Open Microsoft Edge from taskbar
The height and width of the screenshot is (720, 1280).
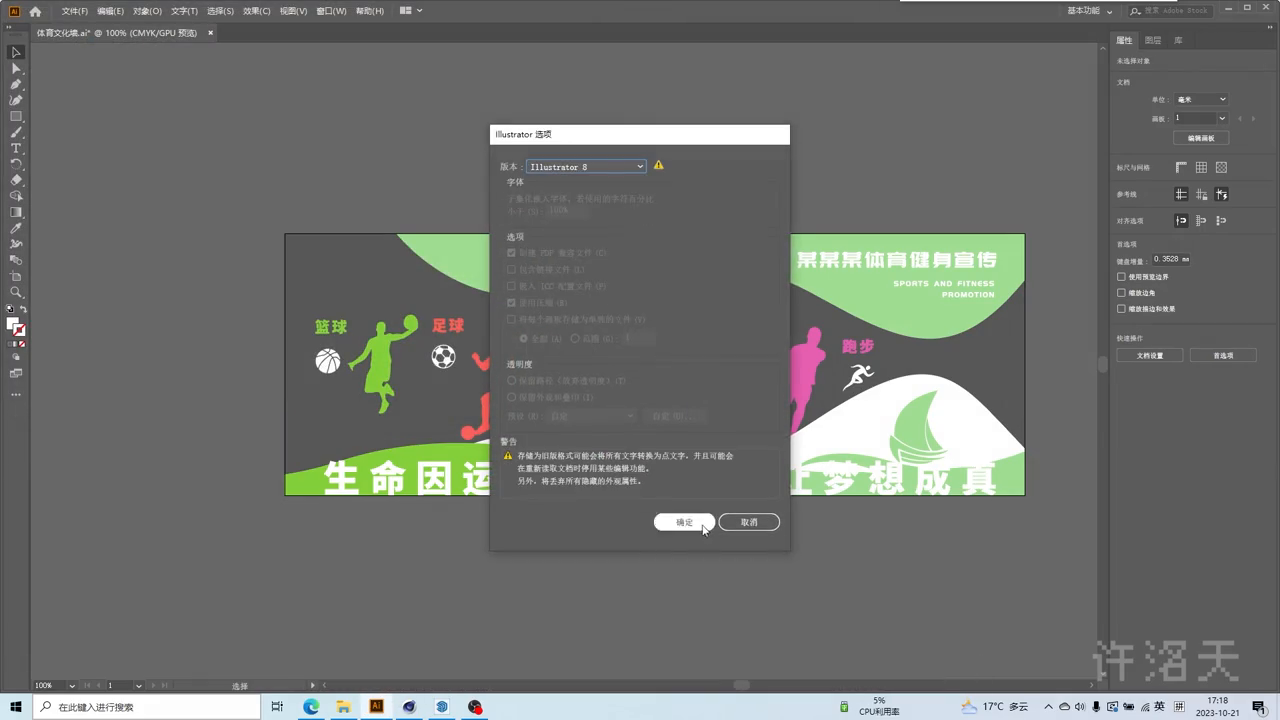(x=311, y=707)
